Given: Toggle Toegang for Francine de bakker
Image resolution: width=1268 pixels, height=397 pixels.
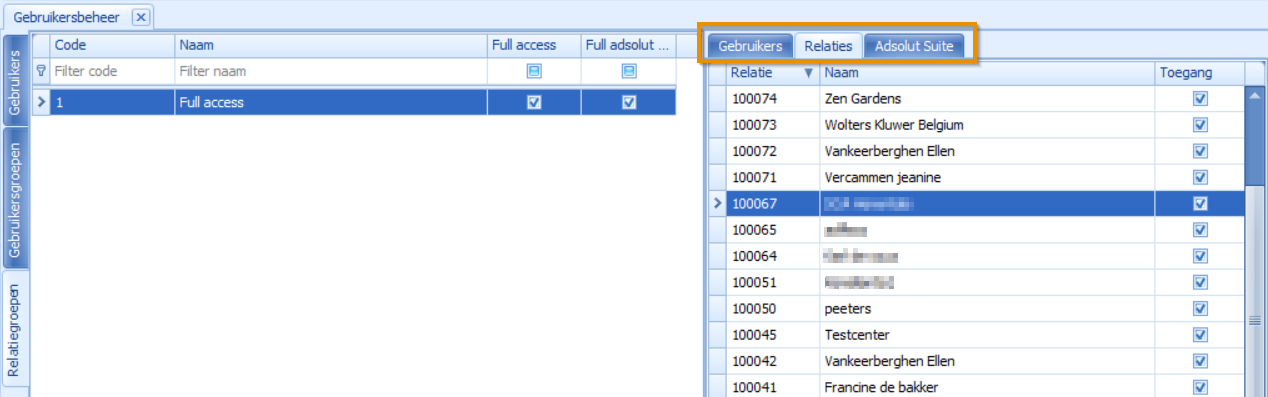Looking at the screenshot, I should click(x=1200, y=386).
